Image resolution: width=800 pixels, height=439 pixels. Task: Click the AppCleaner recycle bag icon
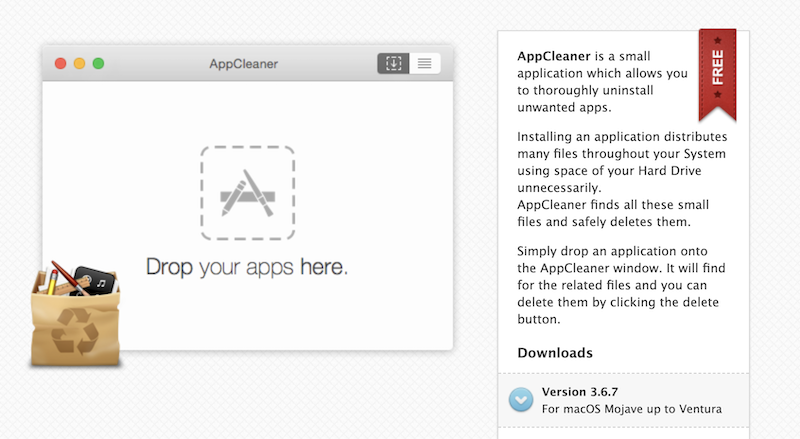(76, 314)
